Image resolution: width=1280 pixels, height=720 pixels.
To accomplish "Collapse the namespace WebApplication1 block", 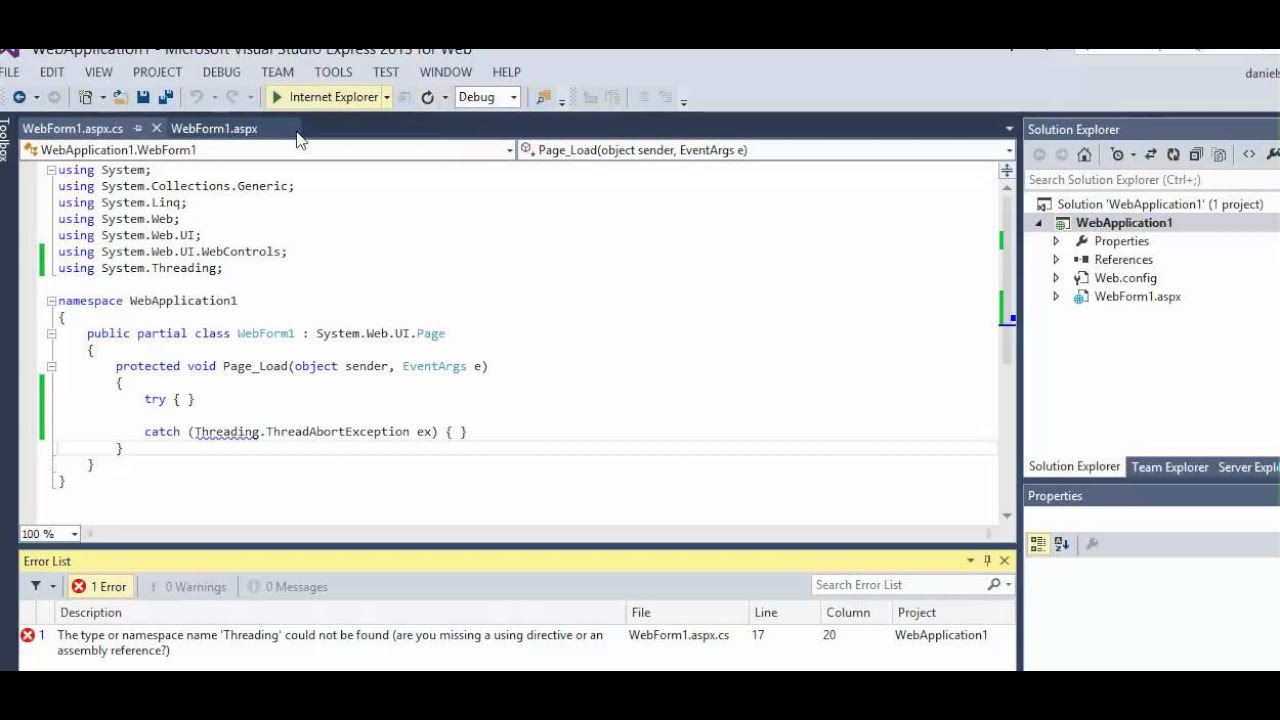I will pyautogui.click(x=51, y=301).
